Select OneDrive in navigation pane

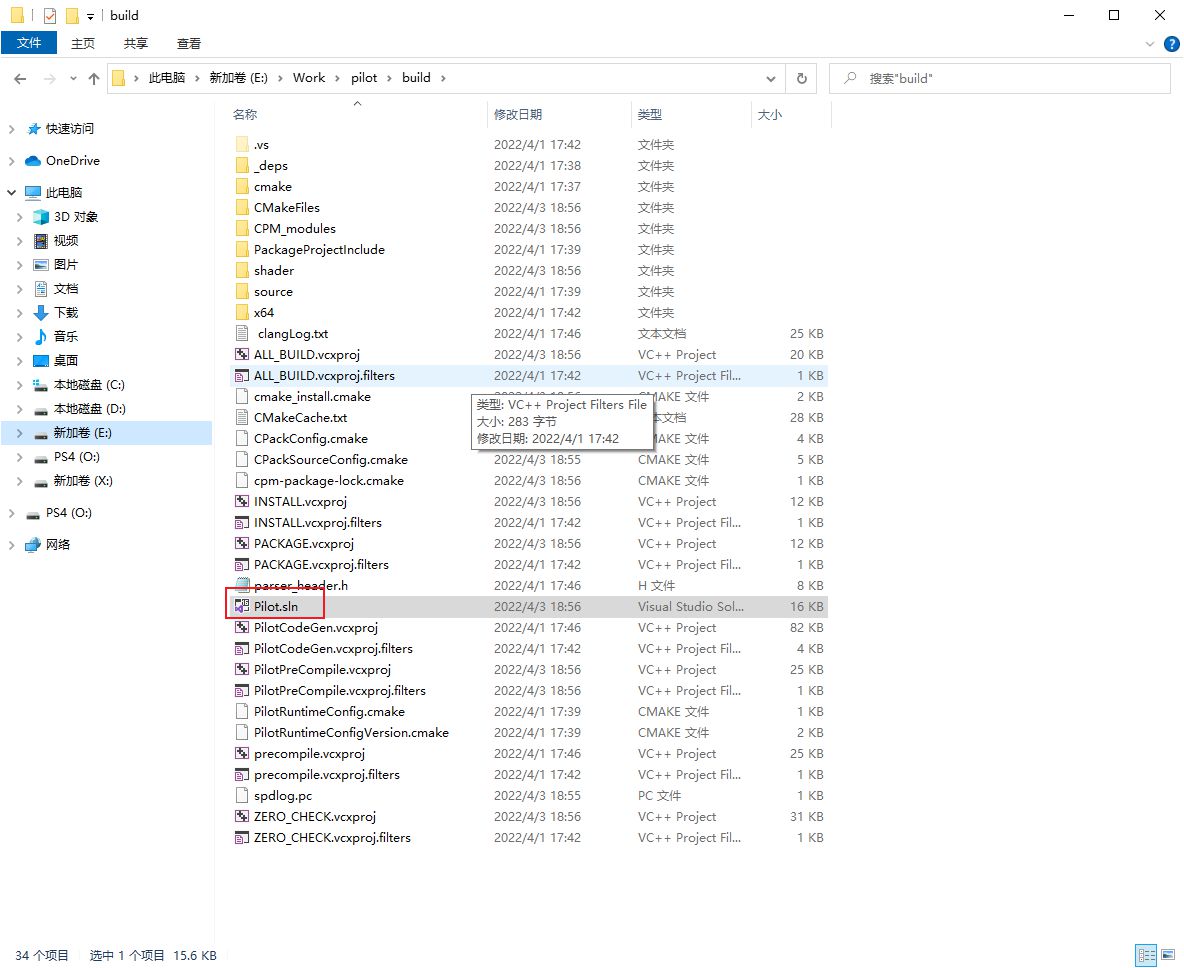point(72,161)
